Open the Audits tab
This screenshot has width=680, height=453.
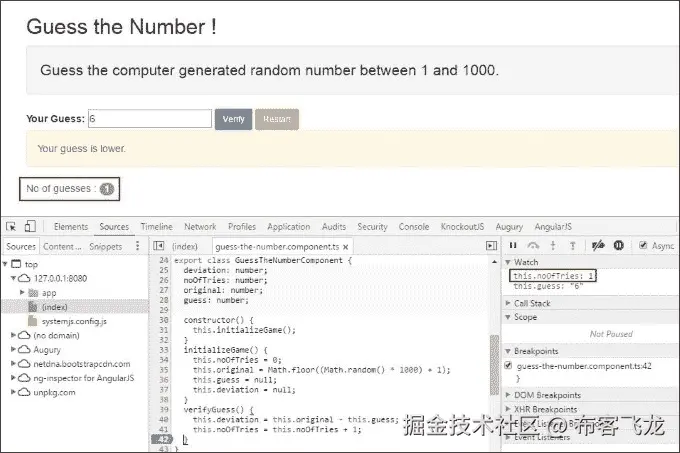pos(333,226)
